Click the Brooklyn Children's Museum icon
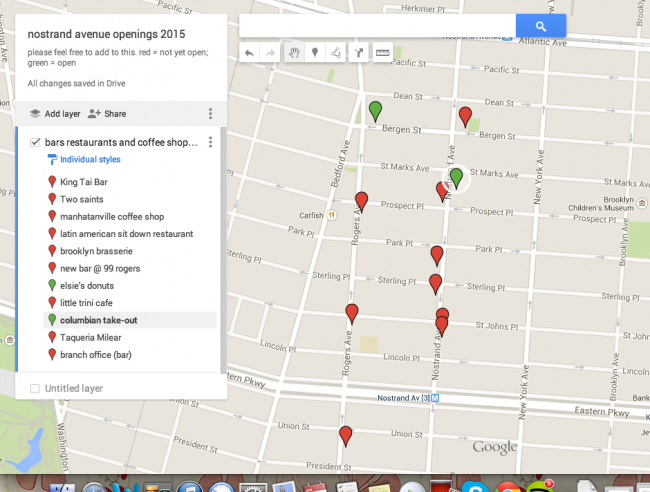Screen dimensions: 650x492 coord(642,203)
